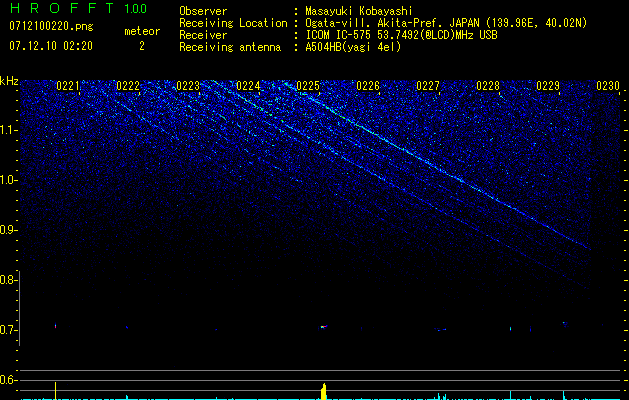Click the 'meteor' label

pos(142,31)
